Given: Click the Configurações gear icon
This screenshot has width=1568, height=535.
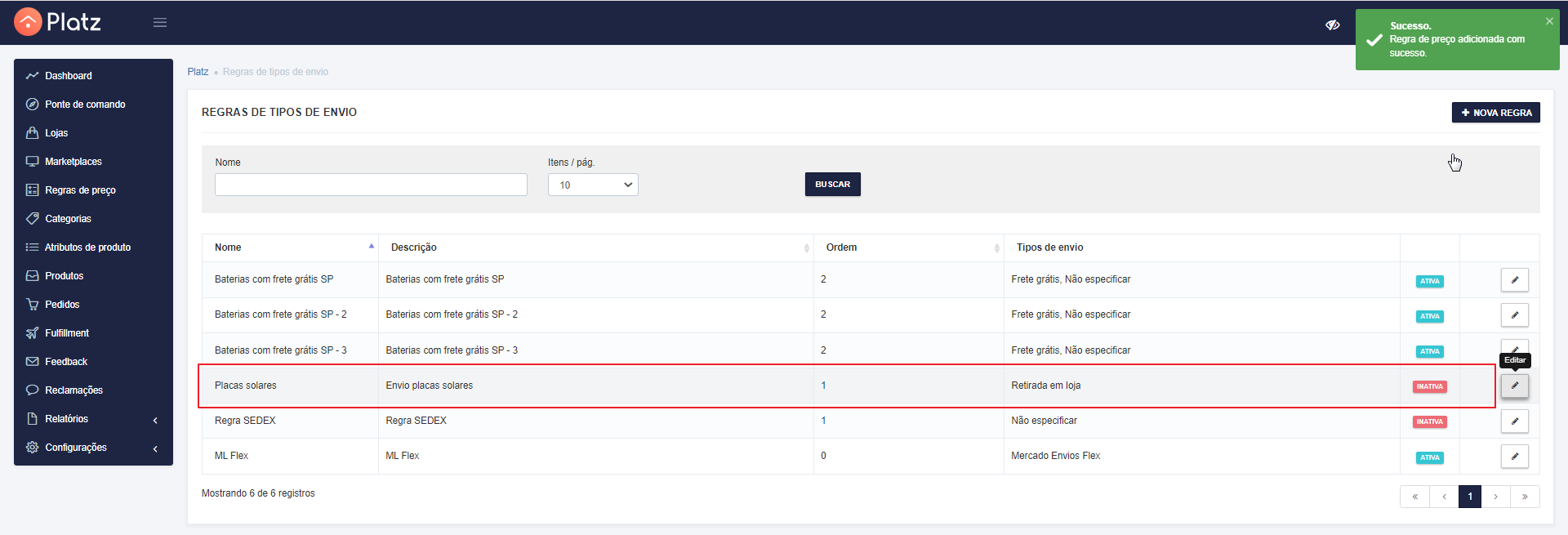Looking at the screenshot, I should pyautogui.click(x=33, y=447).
